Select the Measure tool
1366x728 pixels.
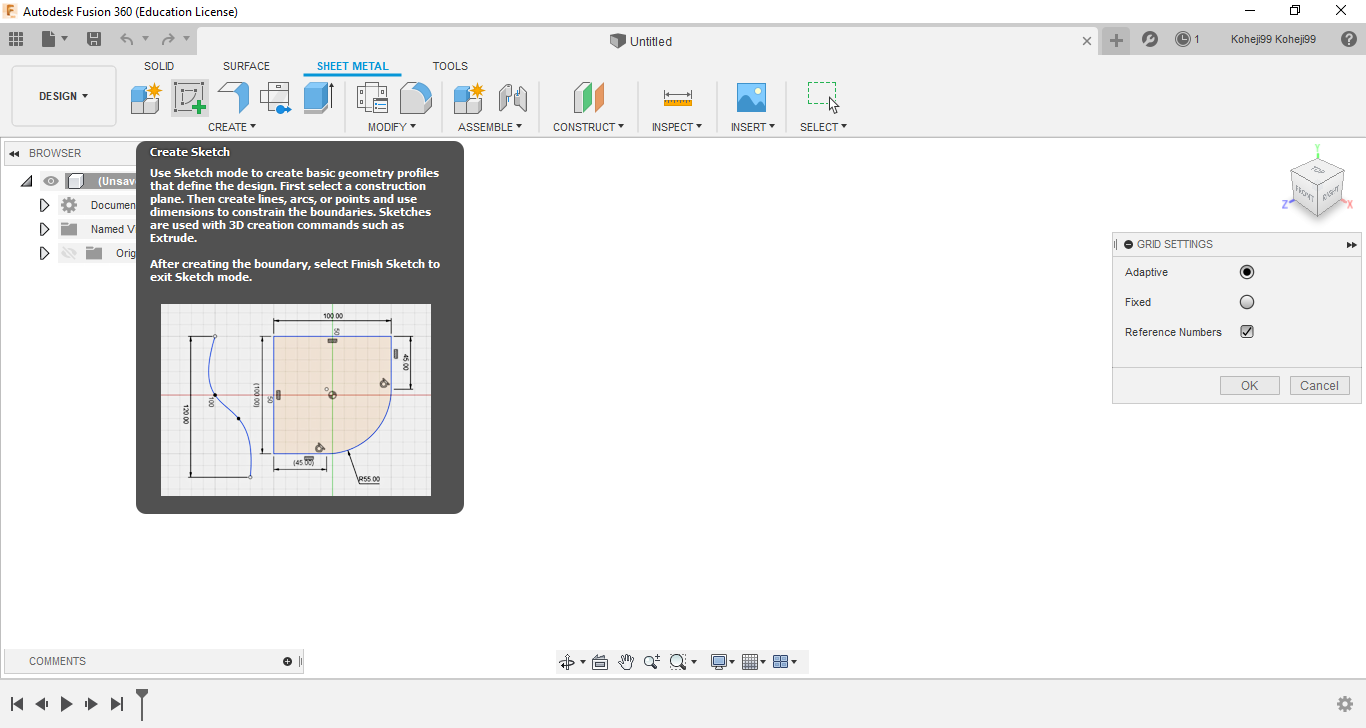click(677, 98)
